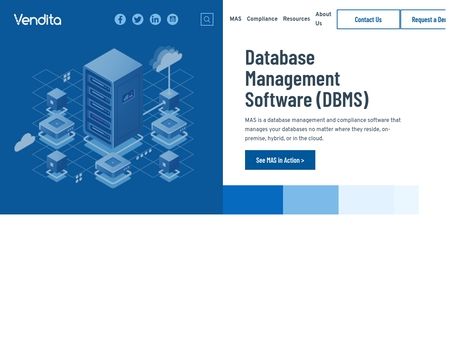Screen dimensions: 450x360
Task: Click the Contact Us button
Action: coord(368,19)
